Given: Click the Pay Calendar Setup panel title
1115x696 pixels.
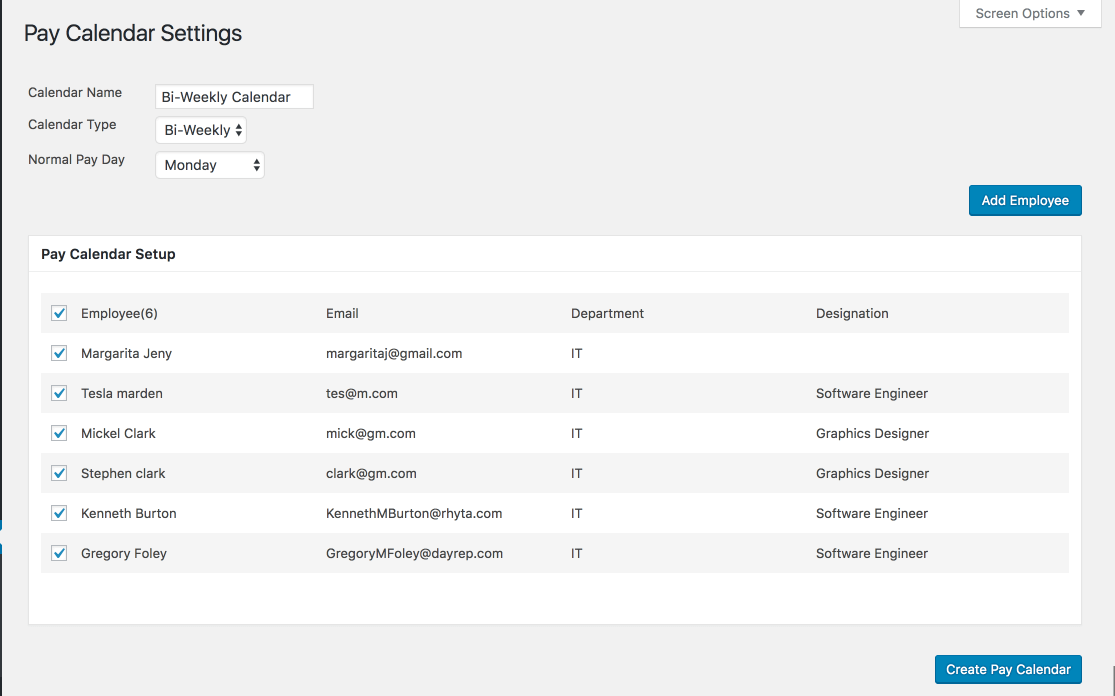Looking at the screenshot, I should point(108,254).
